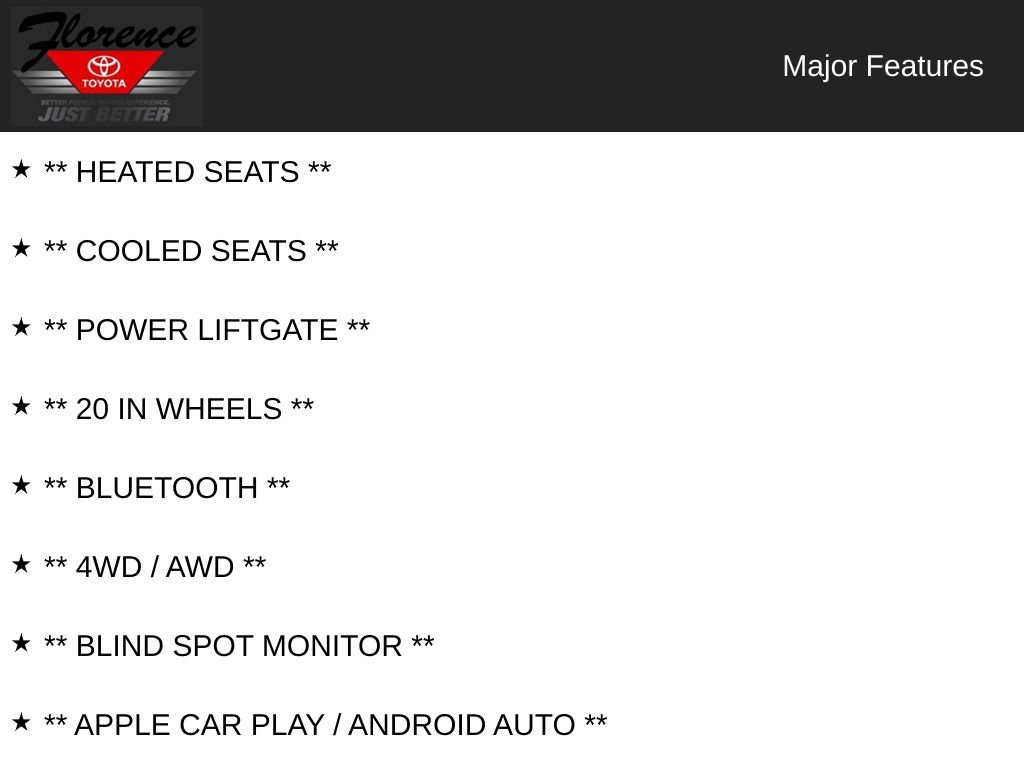Click the 20 IN WHEELS feature text
The image size is (1024, 768).
(x=179, y=409)
